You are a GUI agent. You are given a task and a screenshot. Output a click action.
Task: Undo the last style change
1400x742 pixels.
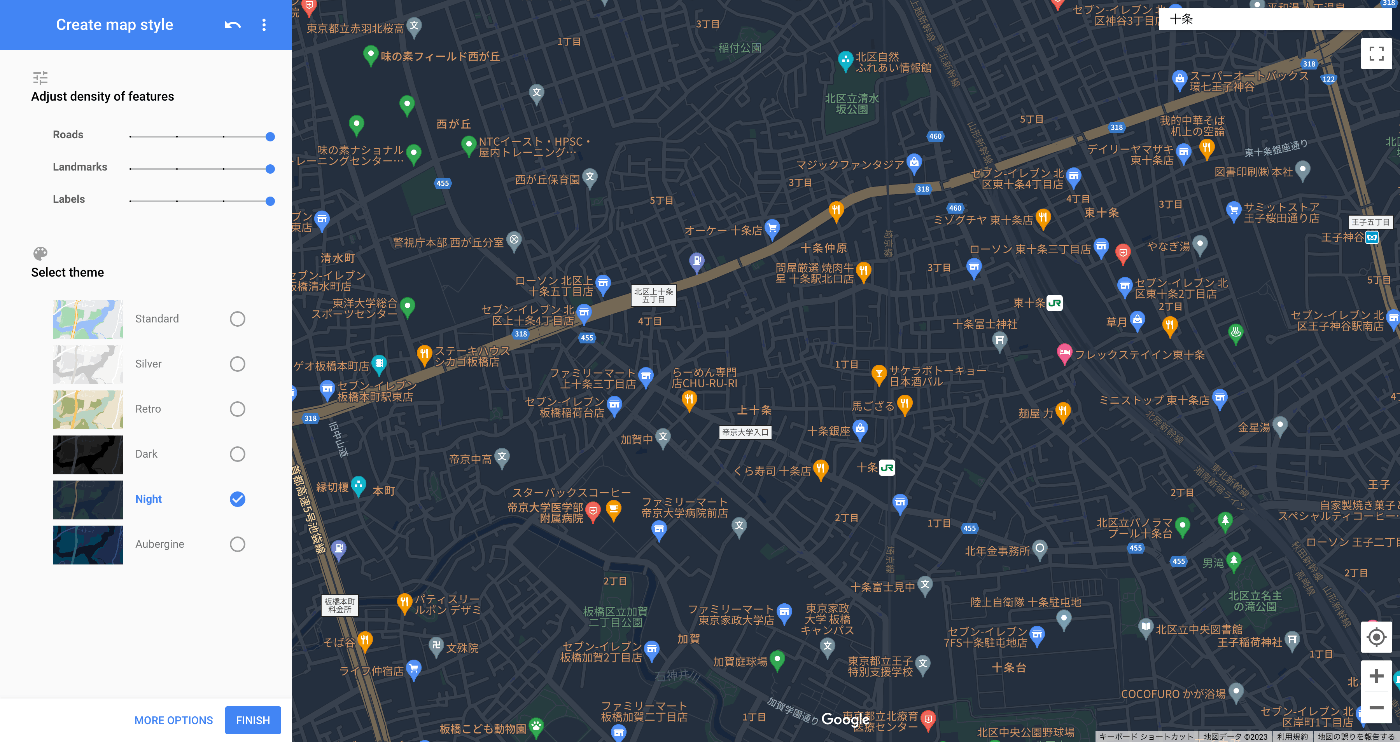tap(233, 25)
